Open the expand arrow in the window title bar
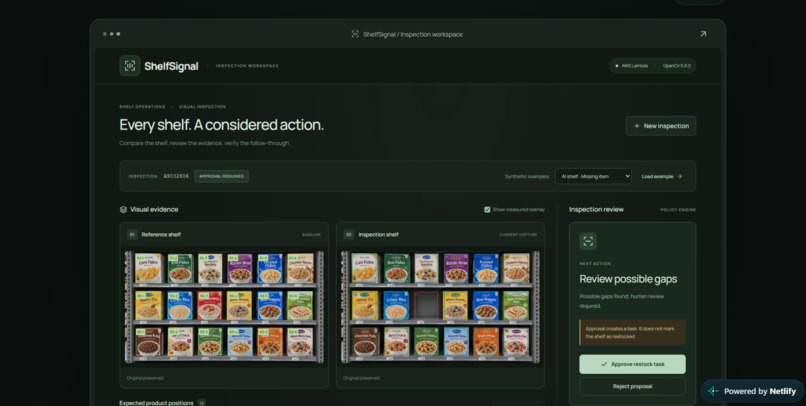The image size is (806, 406). coord(703,34)
